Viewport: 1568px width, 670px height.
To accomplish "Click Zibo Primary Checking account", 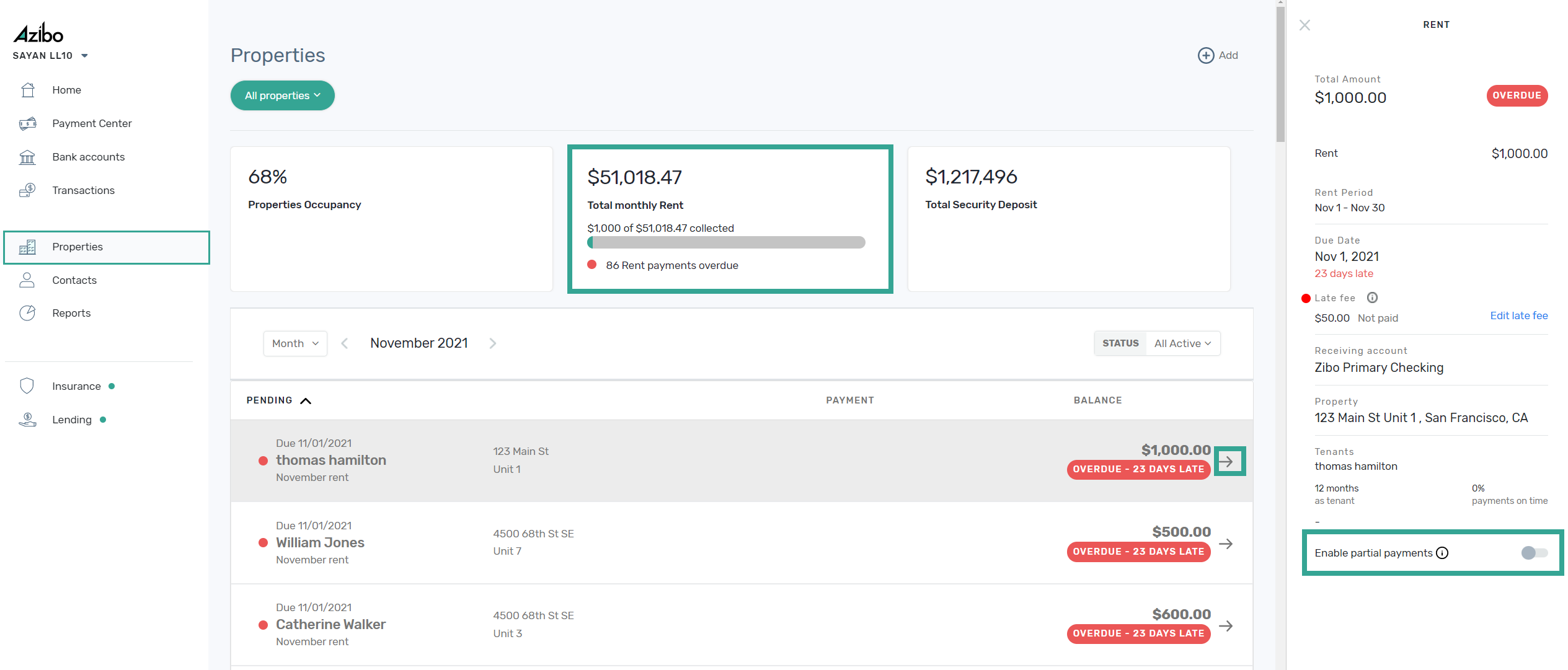I will click(x=1379, y=368).
